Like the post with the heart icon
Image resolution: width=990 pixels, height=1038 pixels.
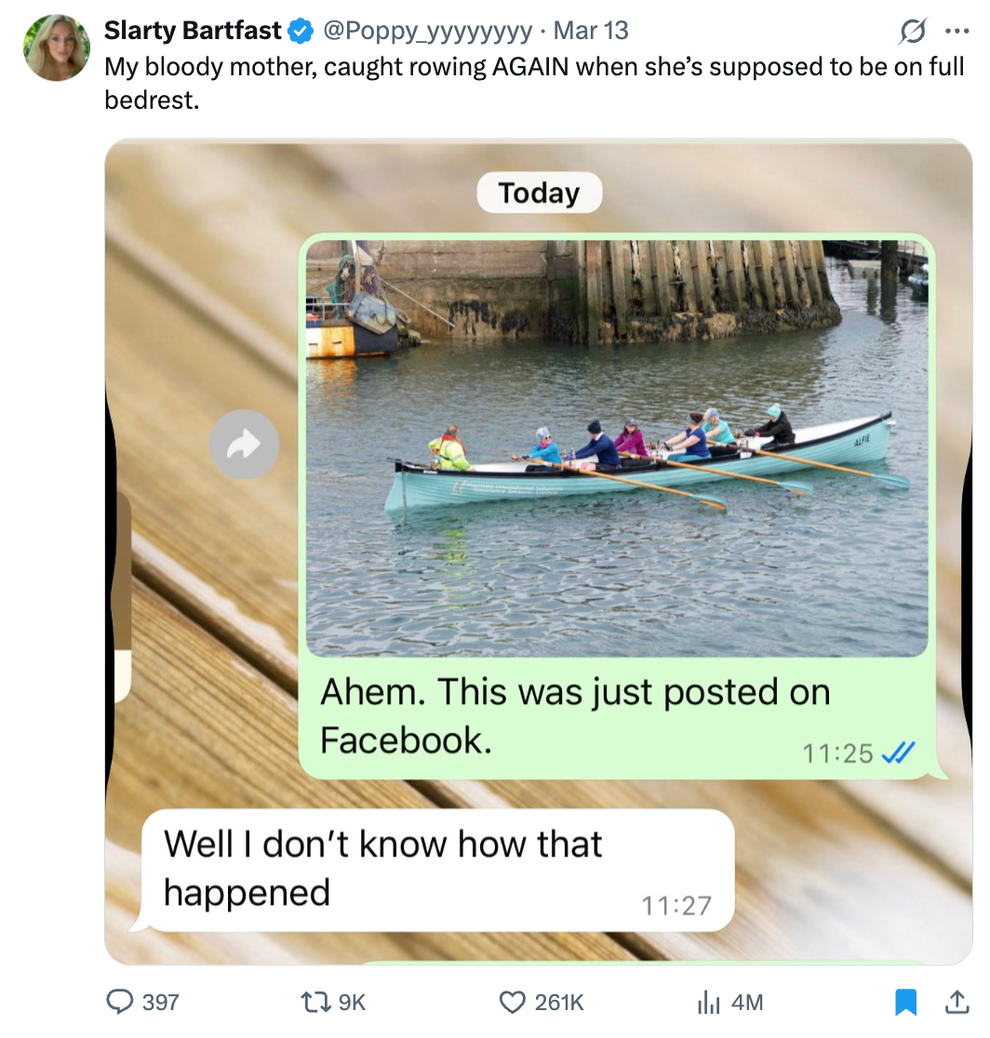click(x=512, y=1001)
